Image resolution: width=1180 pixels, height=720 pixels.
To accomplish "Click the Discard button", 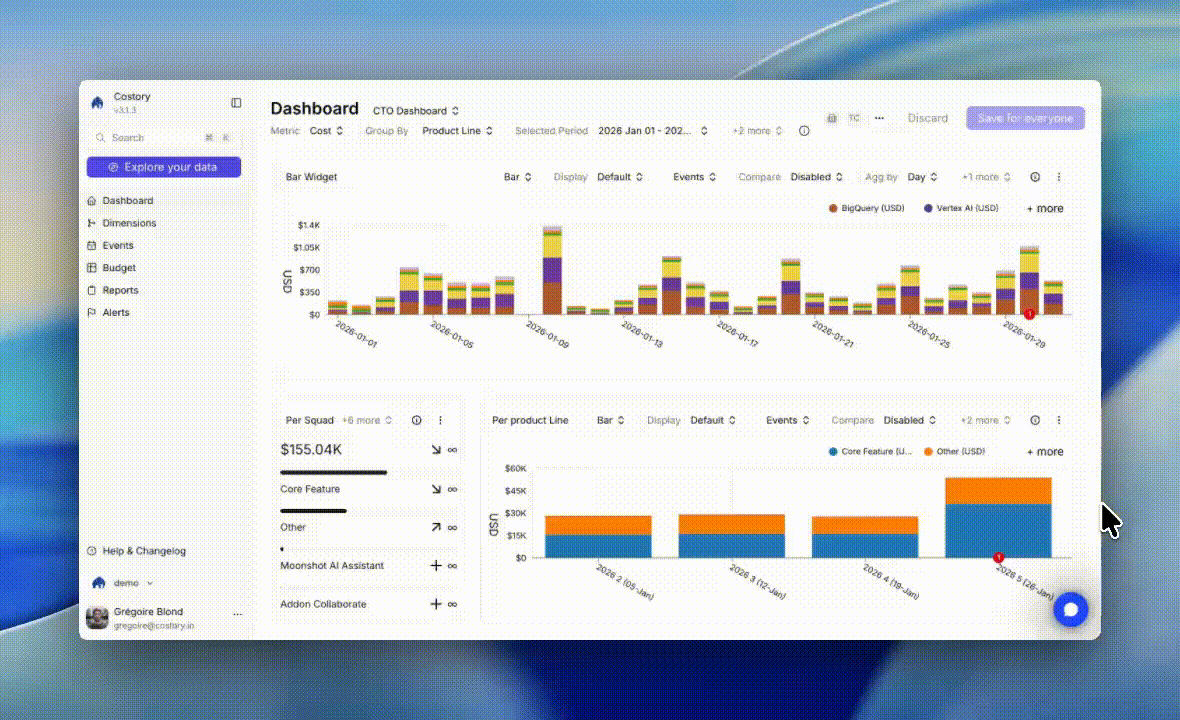I will pyautogui.click(x=928, y=118).
